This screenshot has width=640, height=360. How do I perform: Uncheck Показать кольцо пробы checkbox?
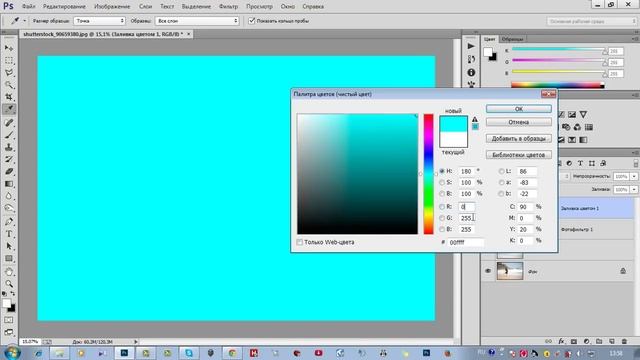click(252, 20)
